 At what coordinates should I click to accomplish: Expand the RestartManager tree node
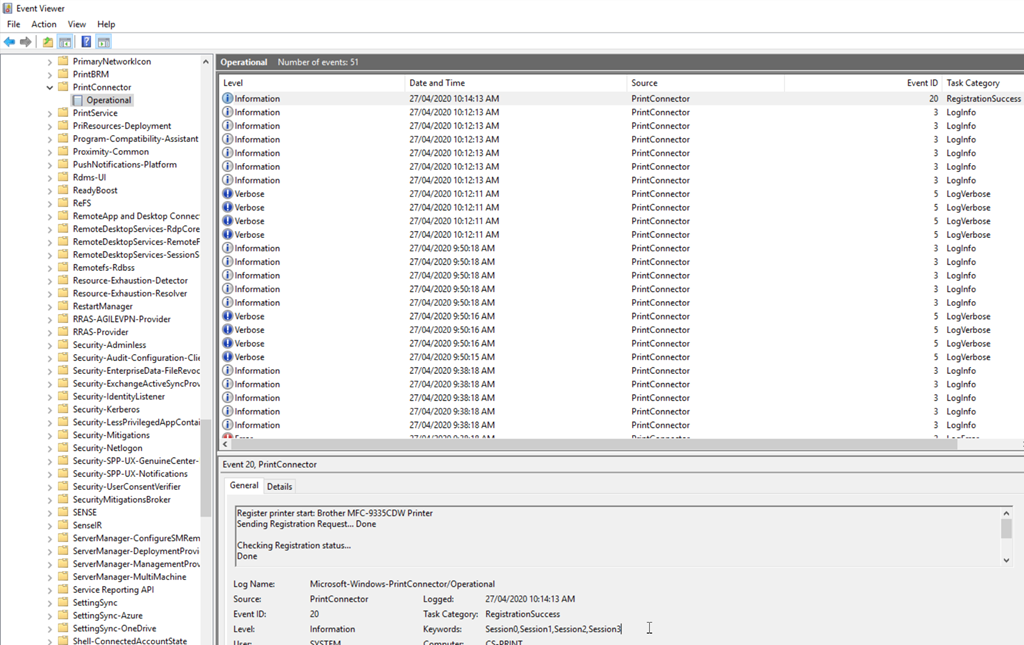50,307
